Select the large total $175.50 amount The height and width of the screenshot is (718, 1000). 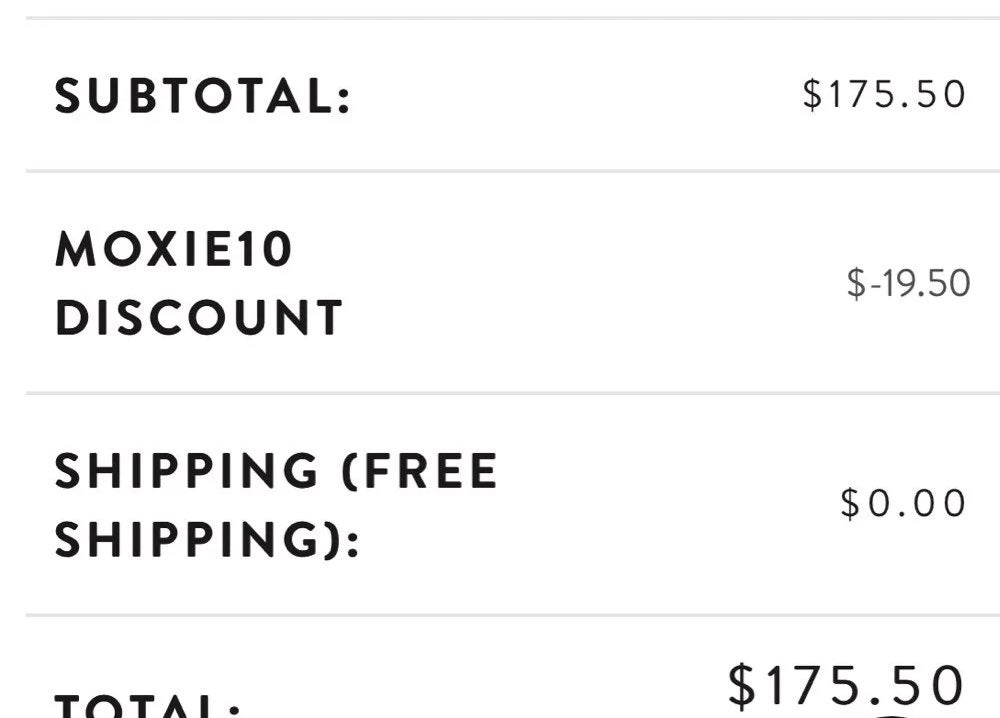(845, 686)
